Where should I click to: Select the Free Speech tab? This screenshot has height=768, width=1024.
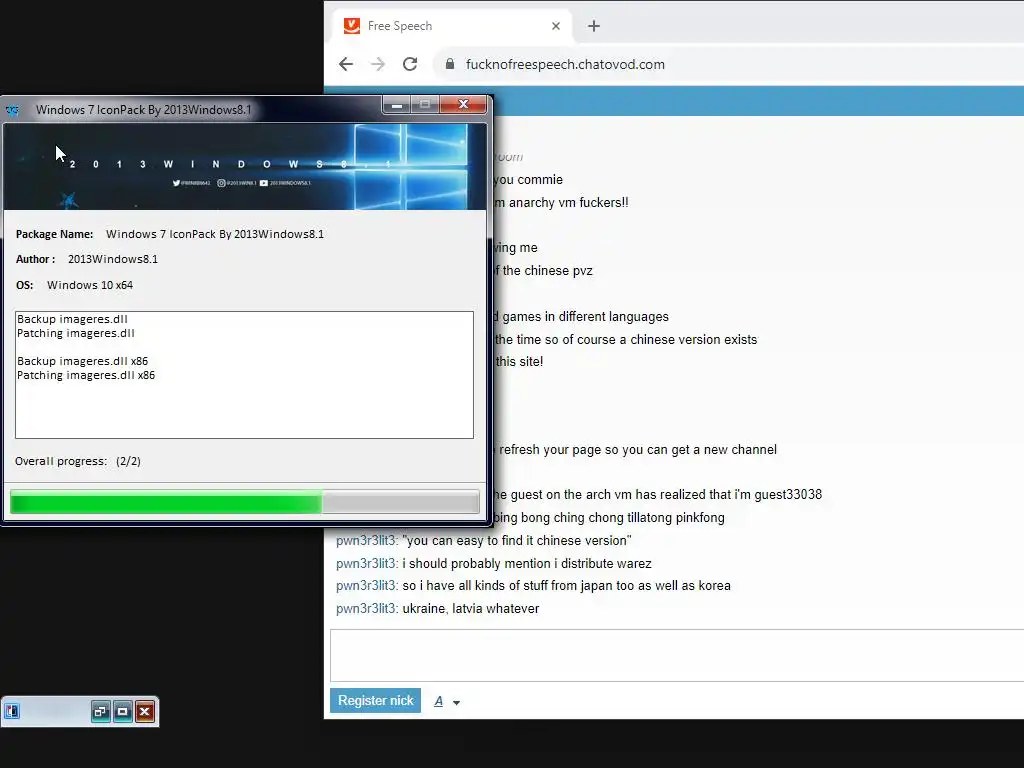(x=453, y=26)
